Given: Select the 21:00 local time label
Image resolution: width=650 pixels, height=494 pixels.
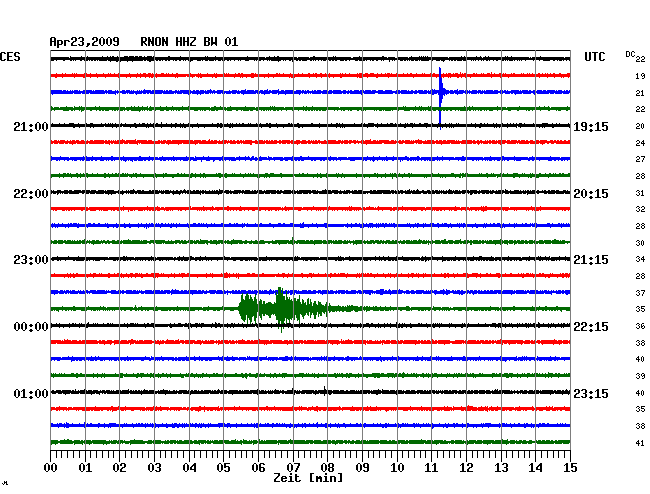Looking at the screenshot, I should (x=31, y=126).
